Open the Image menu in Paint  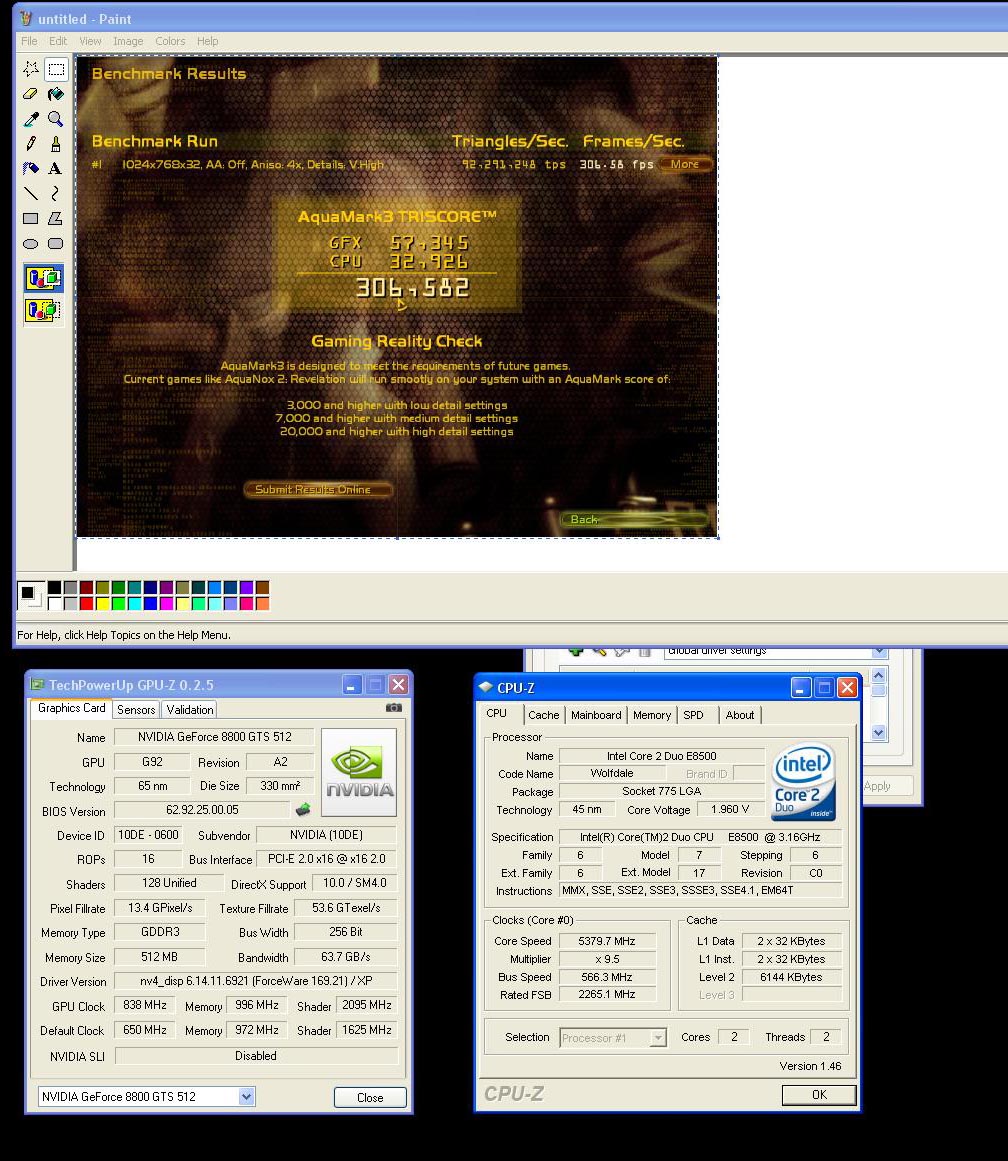pyautogui.click(x=128, y=41)
